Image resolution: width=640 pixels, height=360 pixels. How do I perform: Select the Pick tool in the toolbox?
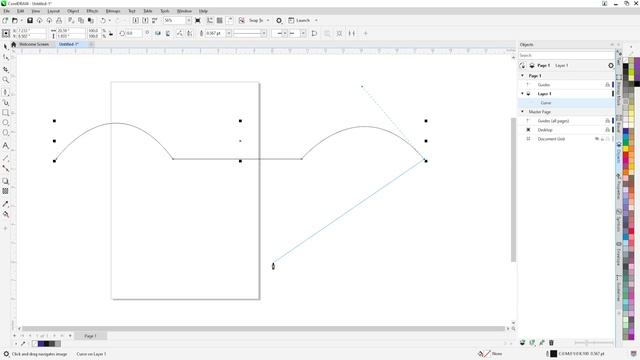pos(6,47)
